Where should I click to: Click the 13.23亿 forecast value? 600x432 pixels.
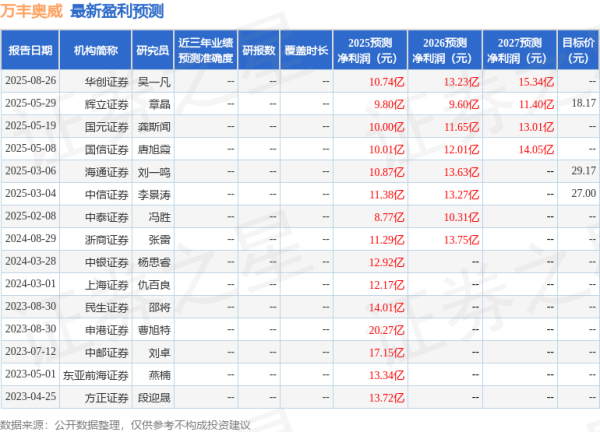[x=461, y=82]
